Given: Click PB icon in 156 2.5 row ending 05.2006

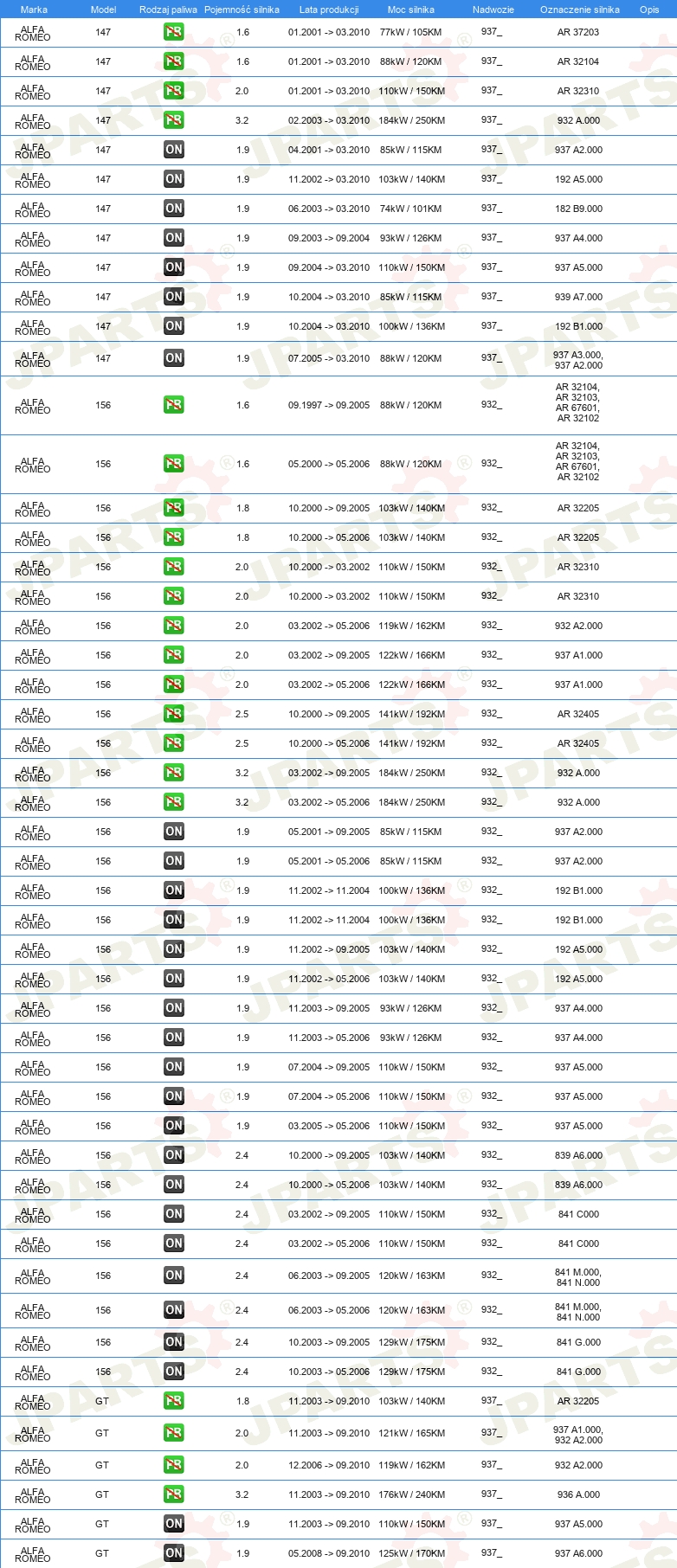Looking at the screenshot, I should click(x=174, y=743).
